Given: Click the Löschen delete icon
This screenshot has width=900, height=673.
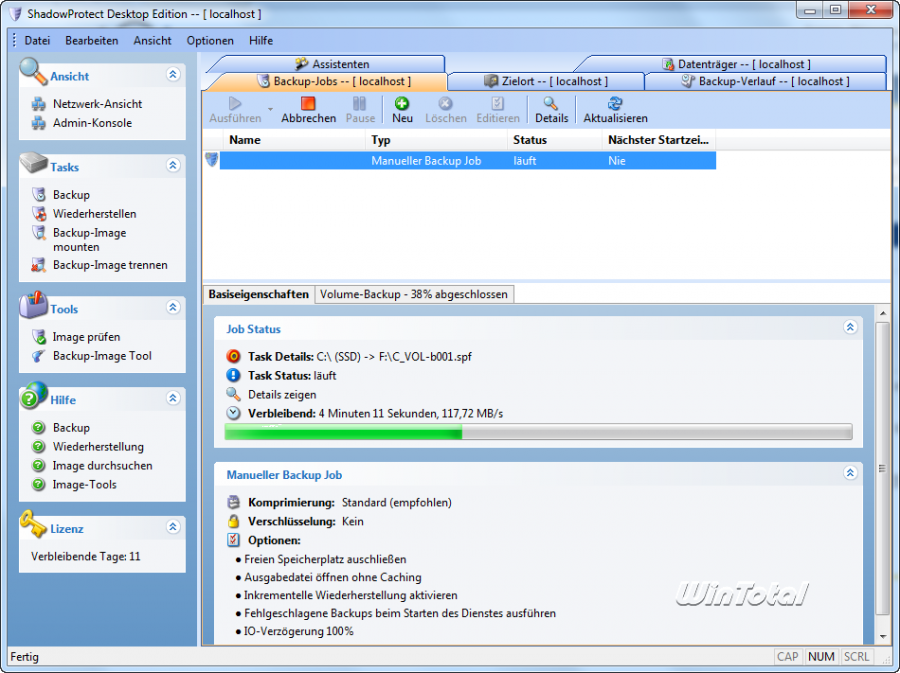Looking at the screenshot, I should 445,103.
